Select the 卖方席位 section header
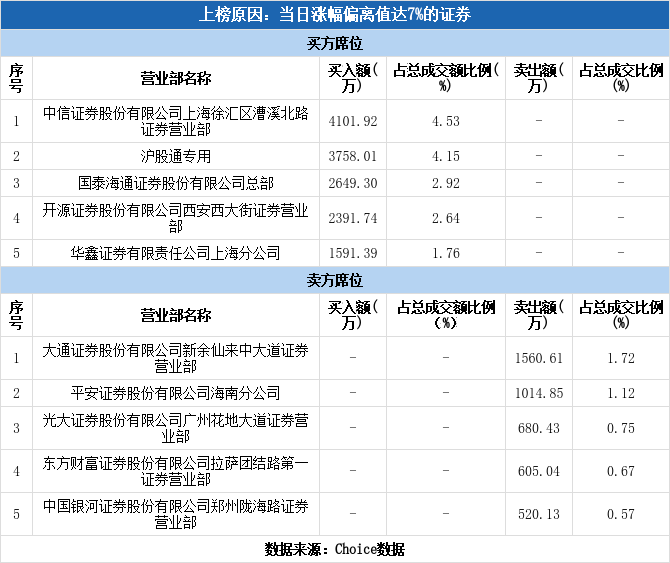 (335, 280)
